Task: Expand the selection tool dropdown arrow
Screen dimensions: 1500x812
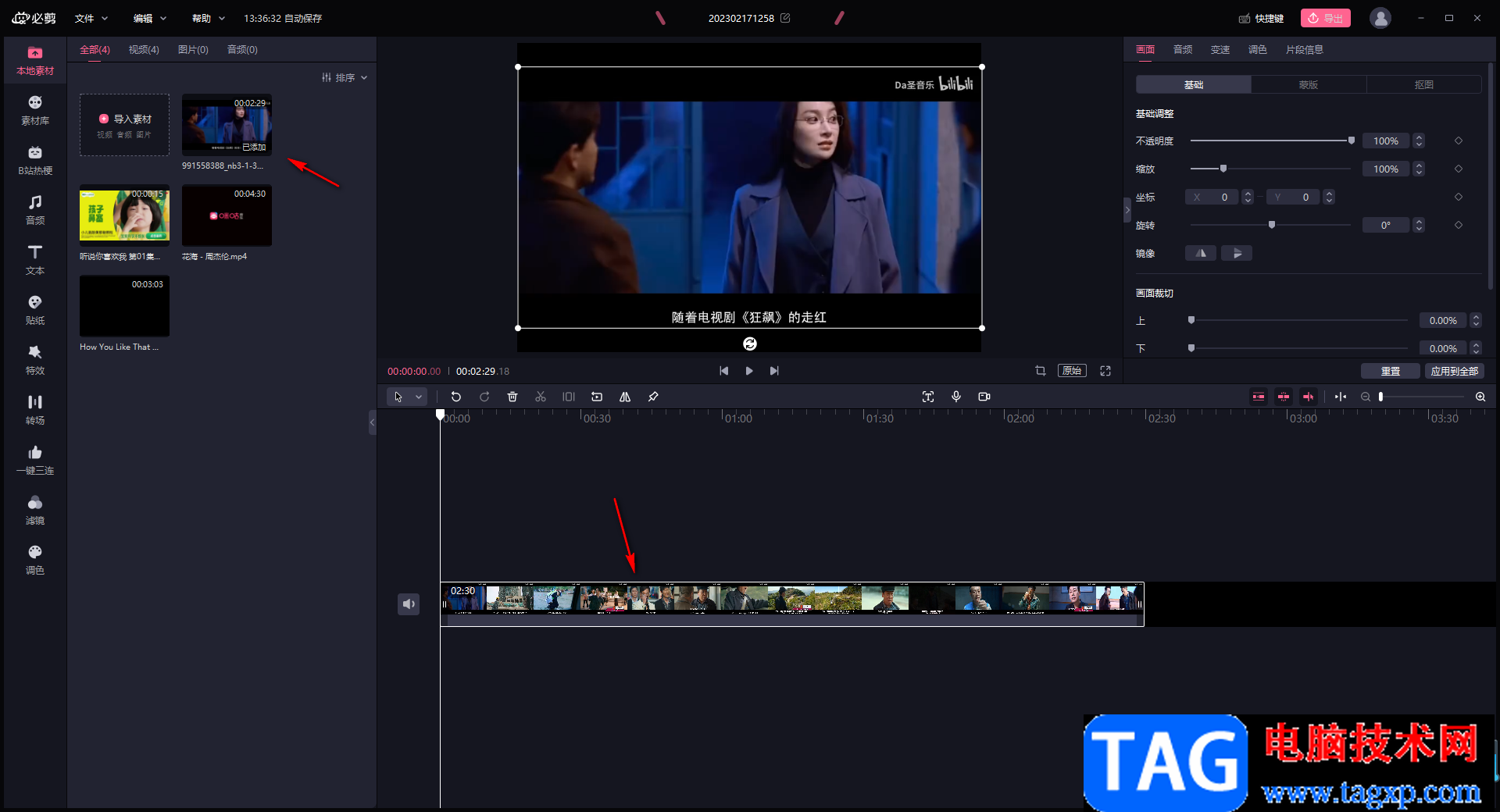Action: [419, 397]
